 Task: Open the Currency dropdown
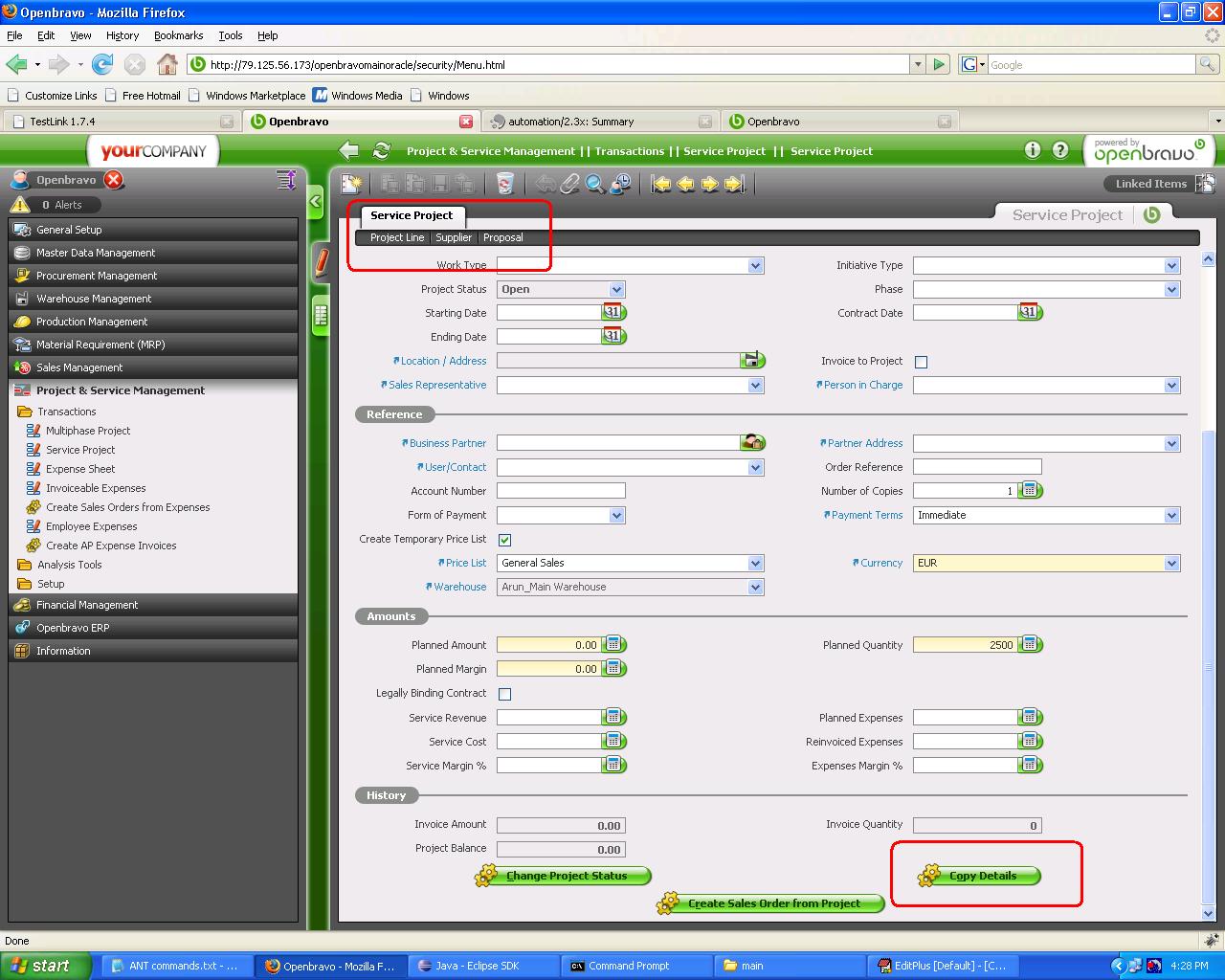pos(1171,563)
